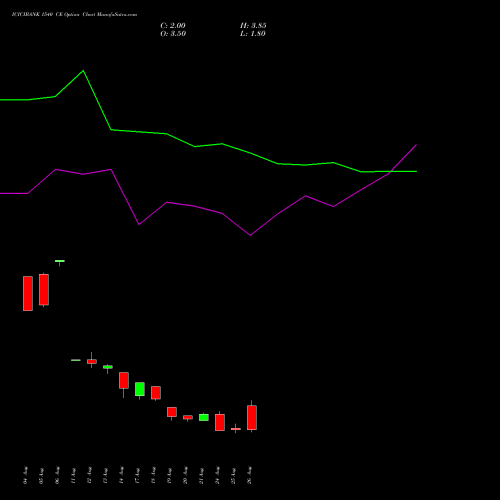Click the 17 Aug date label

tap(138, 475)
